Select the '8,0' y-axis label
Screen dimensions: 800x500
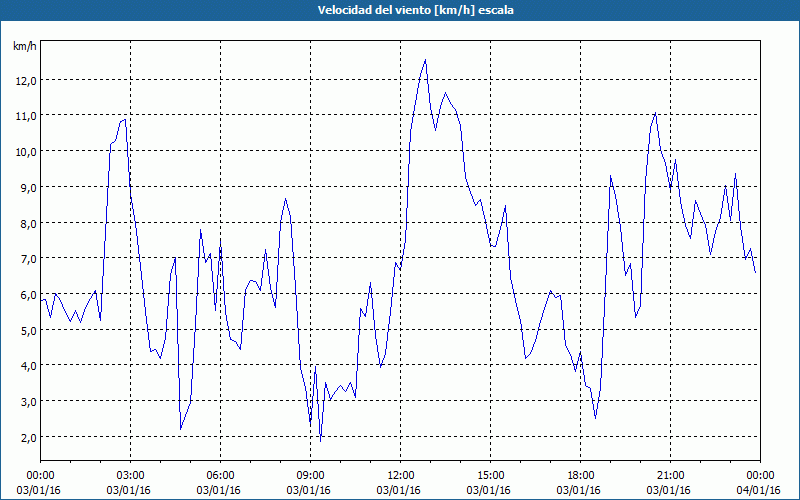tap(29, 223)
